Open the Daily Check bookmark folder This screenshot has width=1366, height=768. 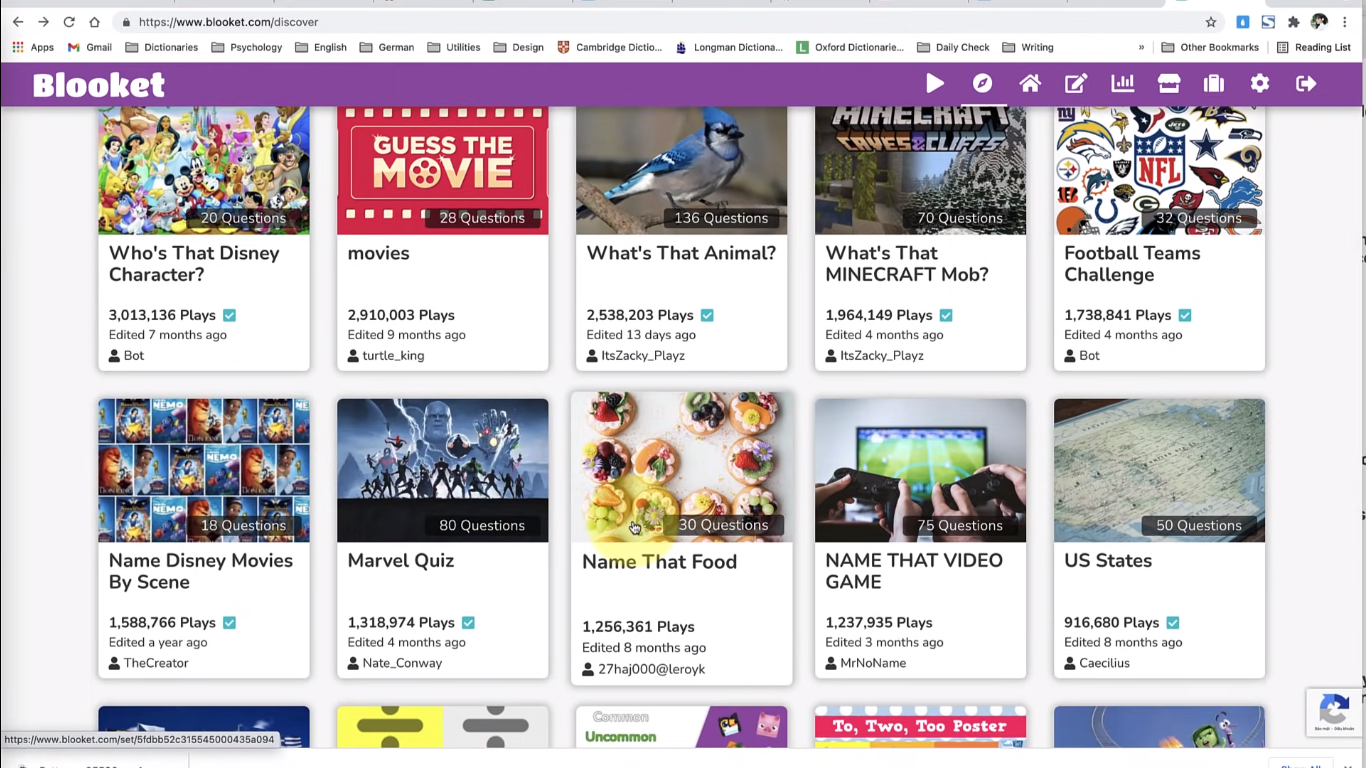tap(953, 47)
